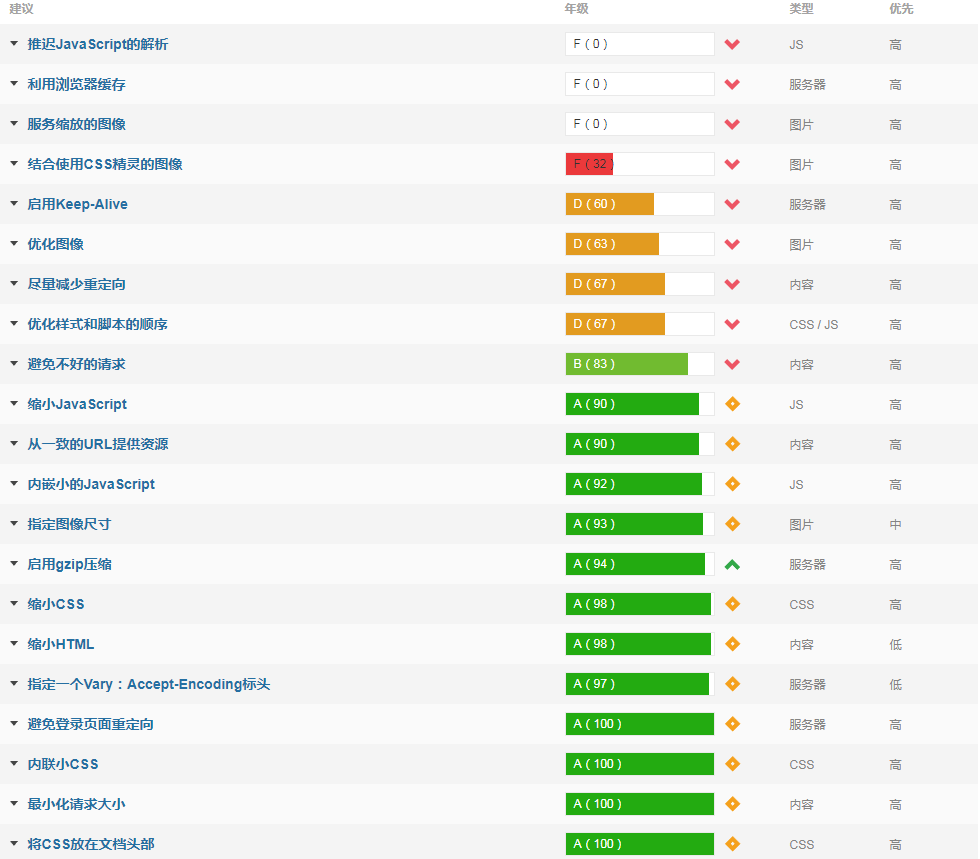Sort by the 年级 column header
980x859 pixels.
pyautogui.click(x=576, y=9)
